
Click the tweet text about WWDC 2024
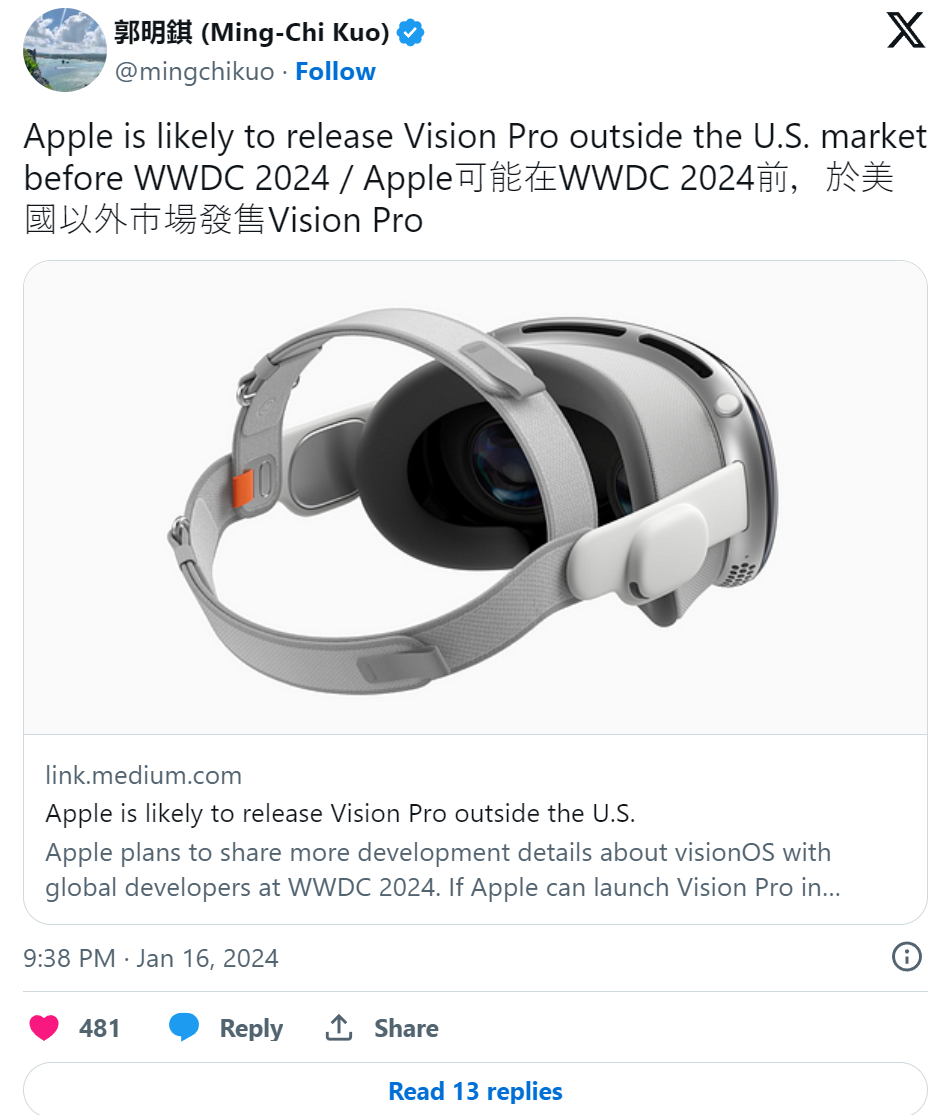pos(460,178)
